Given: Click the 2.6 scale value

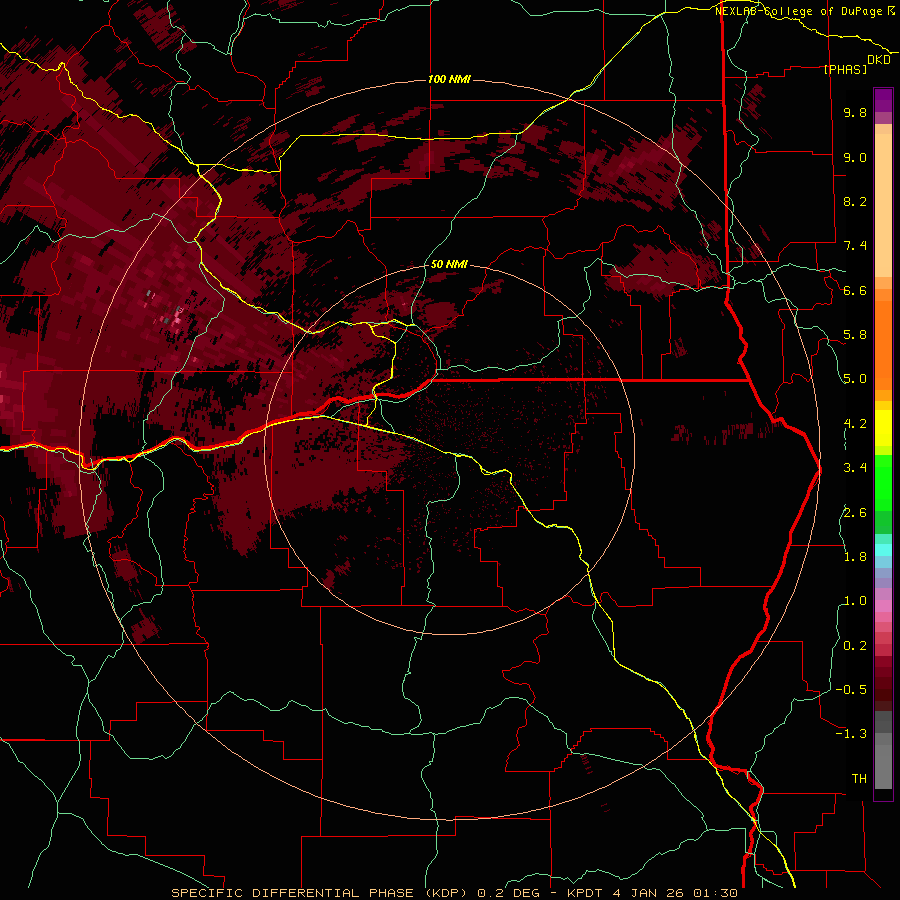Looking at the screenshot, I should (x=855, y=513).
